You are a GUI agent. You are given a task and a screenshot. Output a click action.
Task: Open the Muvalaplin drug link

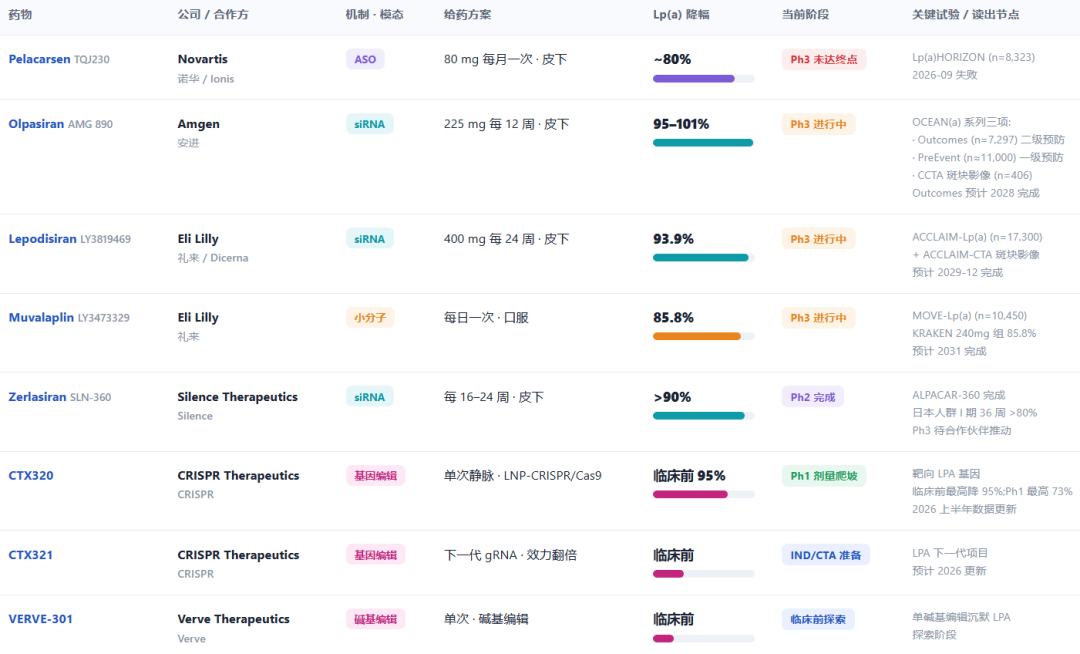point(41,317)
